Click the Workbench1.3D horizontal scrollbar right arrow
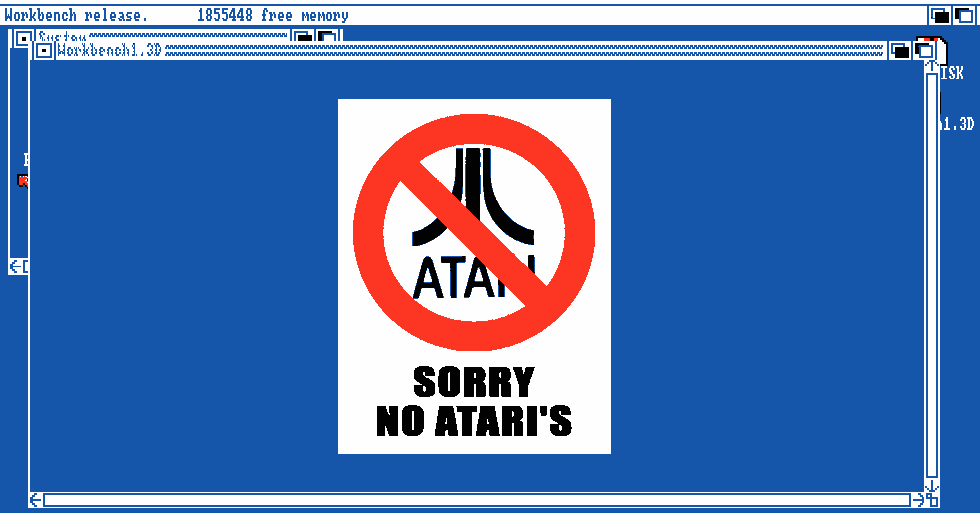 pyautogui.click(x=917, y=499)
